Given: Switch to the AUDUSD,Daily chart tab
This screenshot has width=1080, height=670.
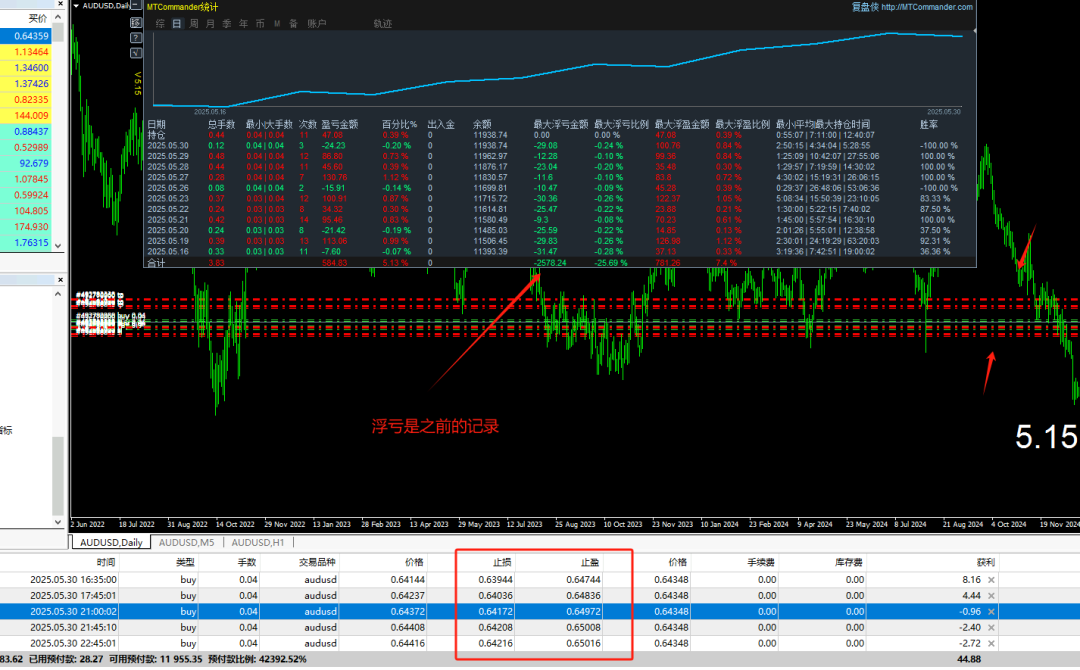Looking at the screenshot, I should (111, 543).
